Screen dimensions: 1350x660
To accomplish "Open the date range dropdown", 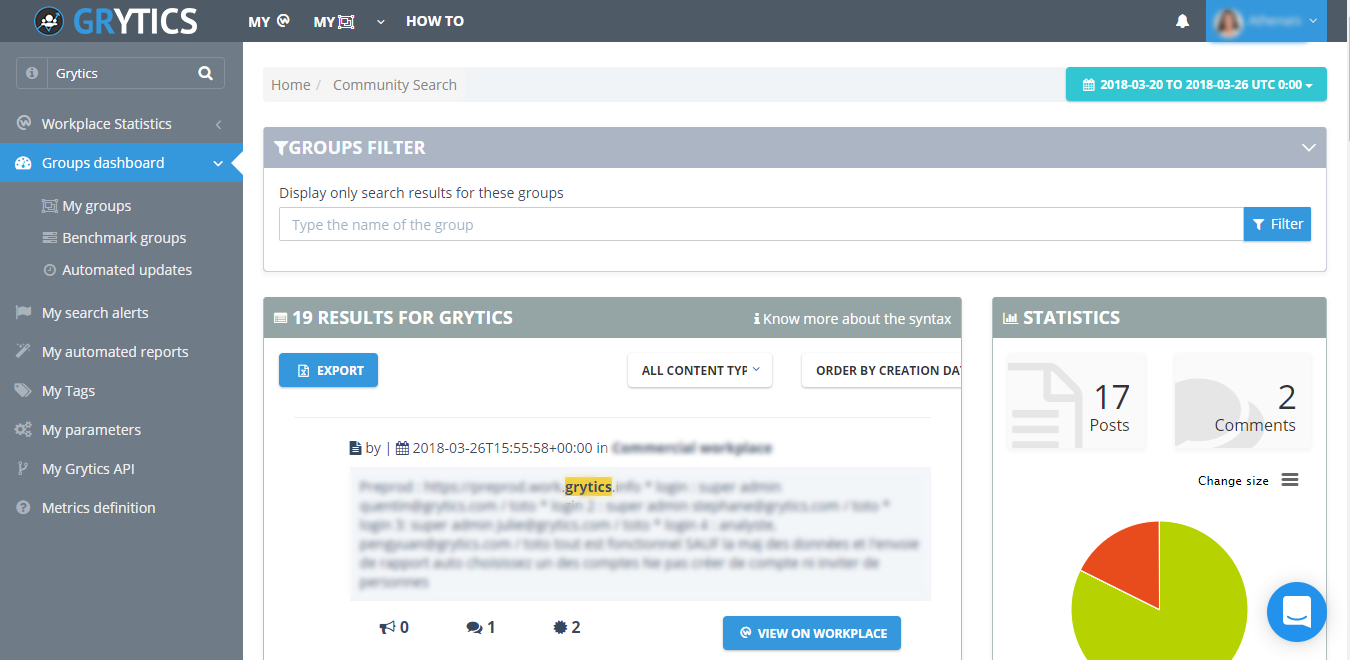I will 1196,85.
